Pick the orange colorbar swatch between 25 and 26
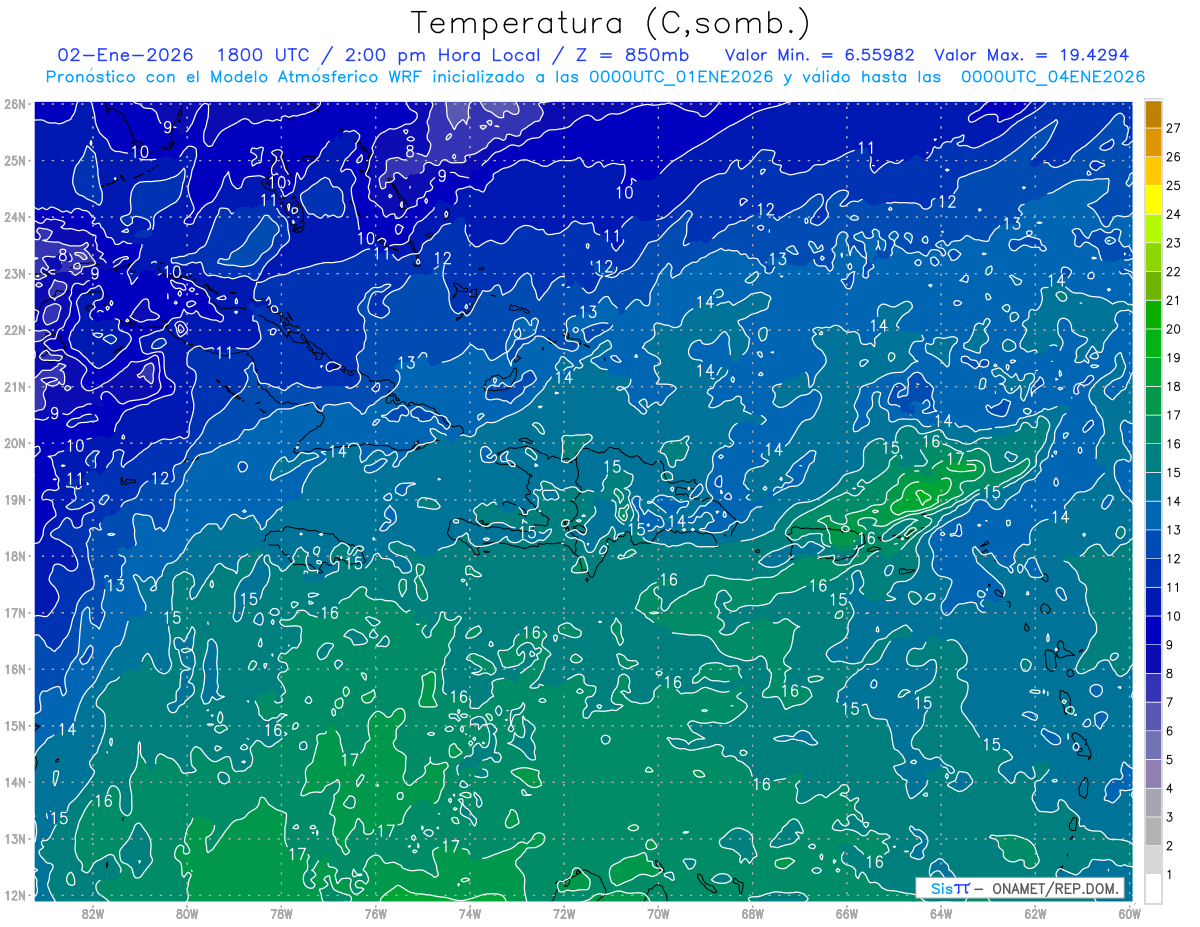Viewport: 1200px width, 927px height. 1153,171
